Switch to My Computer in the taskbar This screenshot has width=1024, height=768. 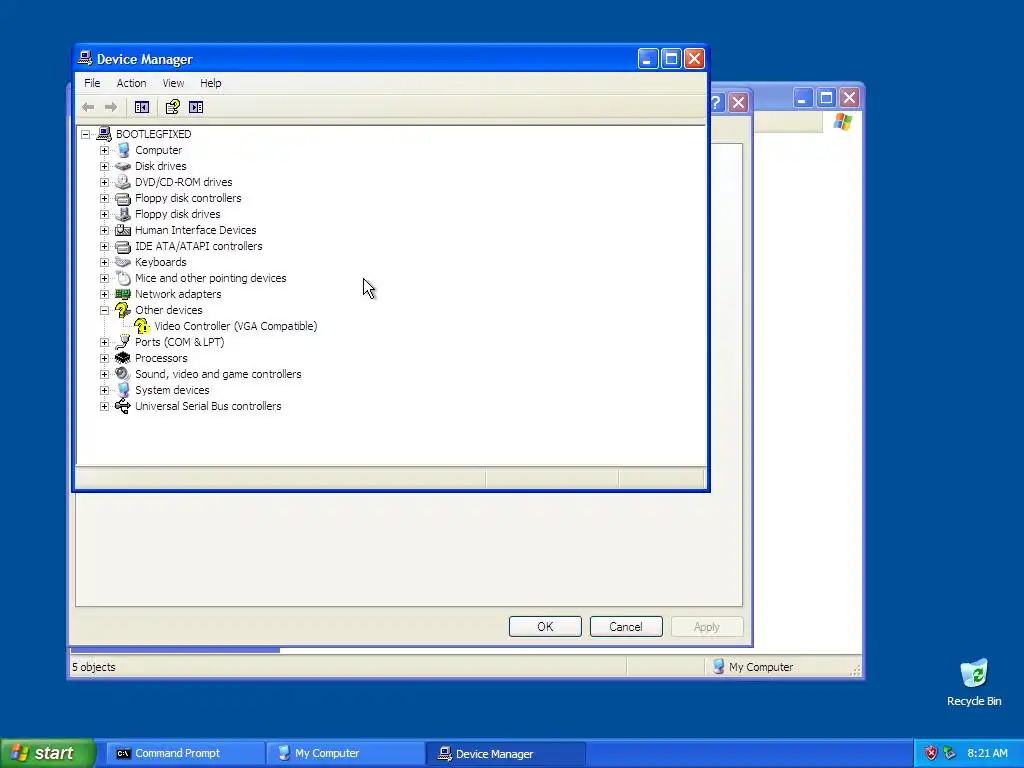[x=345, y=753]
